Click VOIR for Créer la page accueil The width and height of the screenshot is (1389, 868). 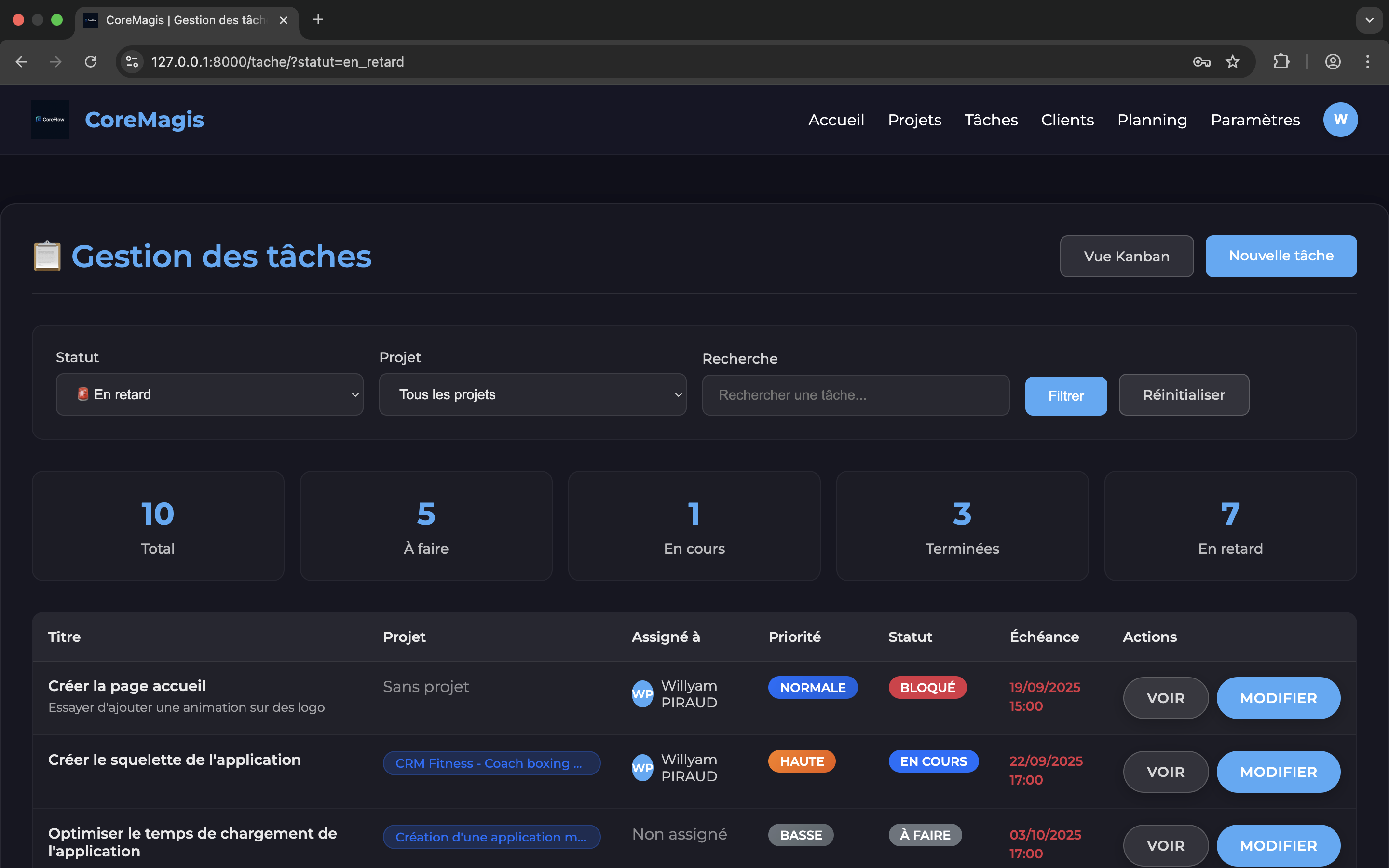1166,698
